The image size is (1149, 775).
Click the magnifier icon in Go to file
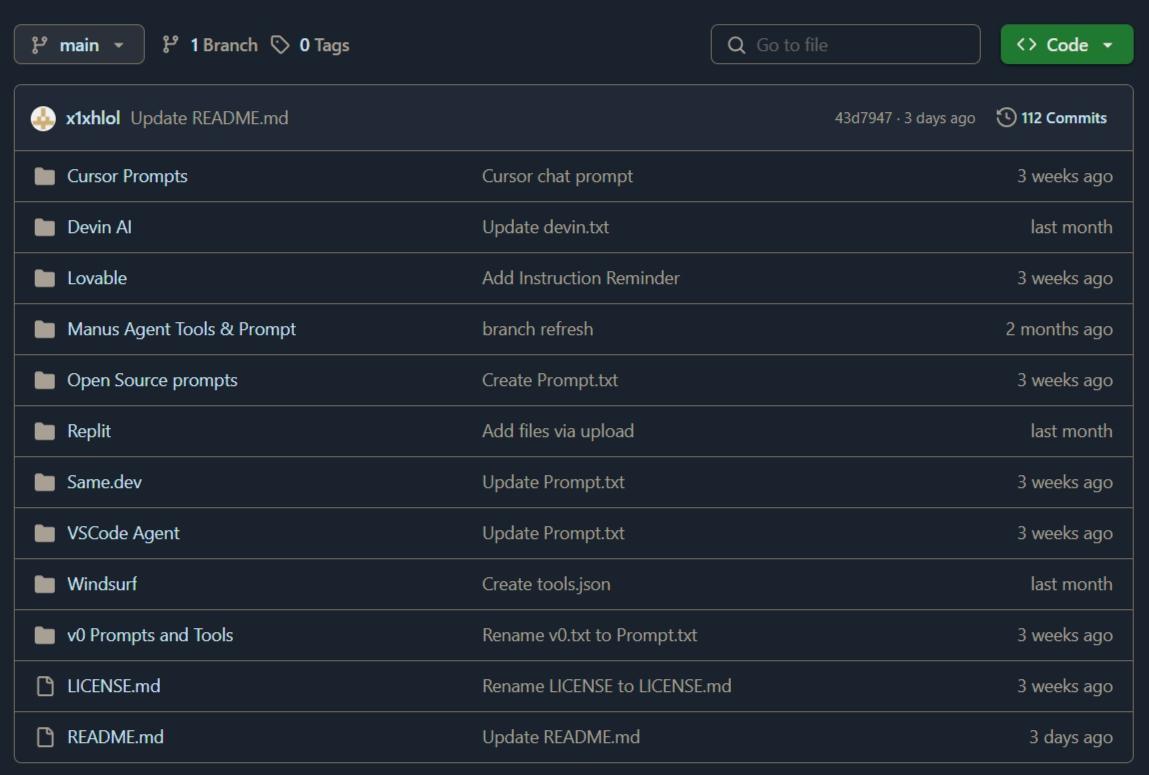[736, 45]
